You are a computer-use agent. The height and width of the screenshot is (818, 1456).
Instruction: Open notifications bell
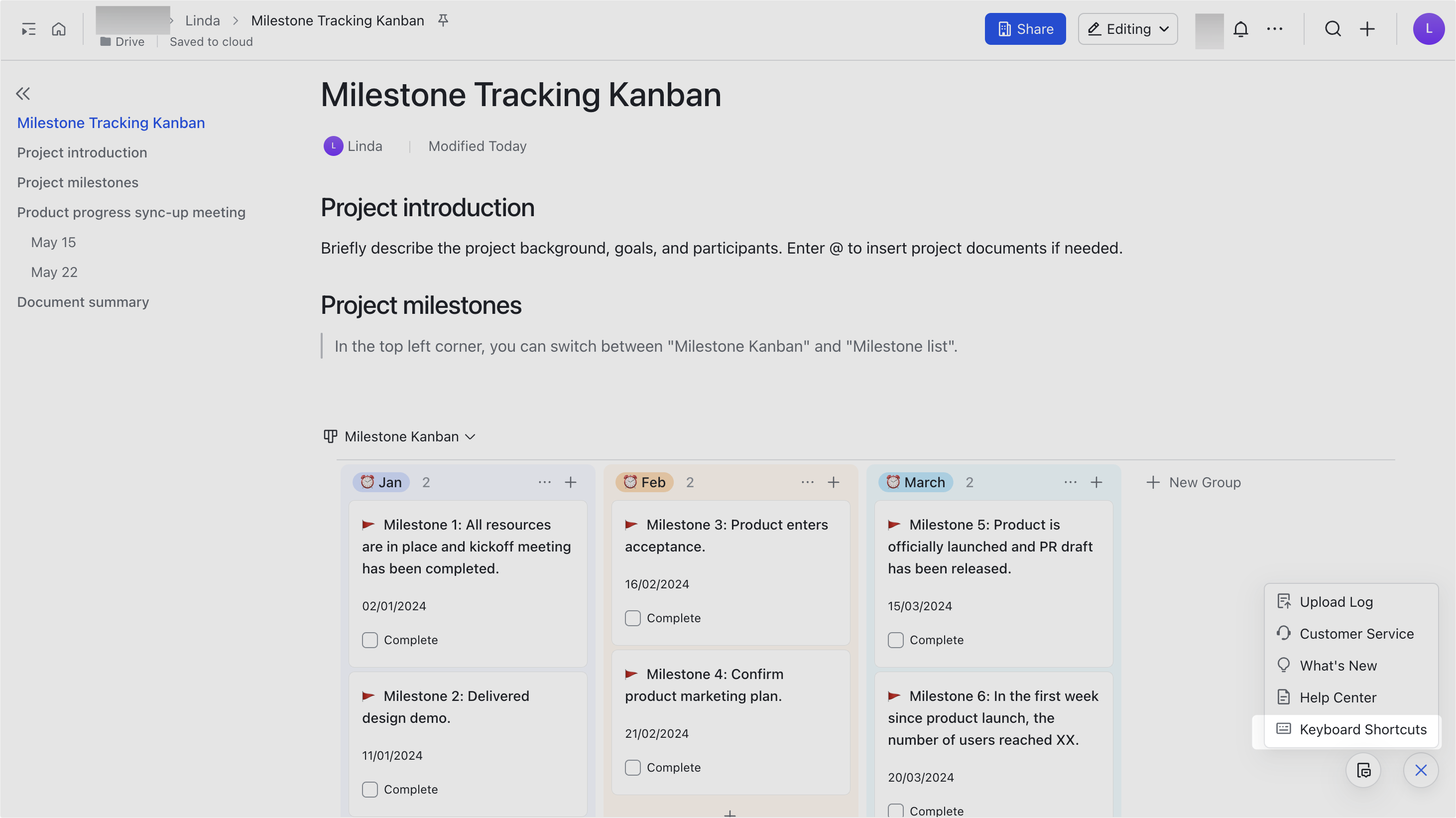click(x=1241, y=29)
